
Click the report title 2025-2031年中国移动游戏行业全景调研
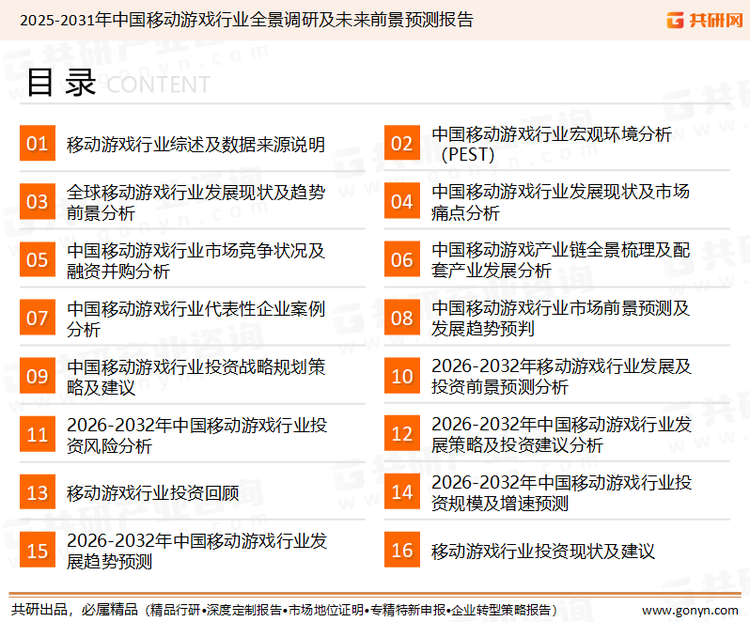[246, 20]
